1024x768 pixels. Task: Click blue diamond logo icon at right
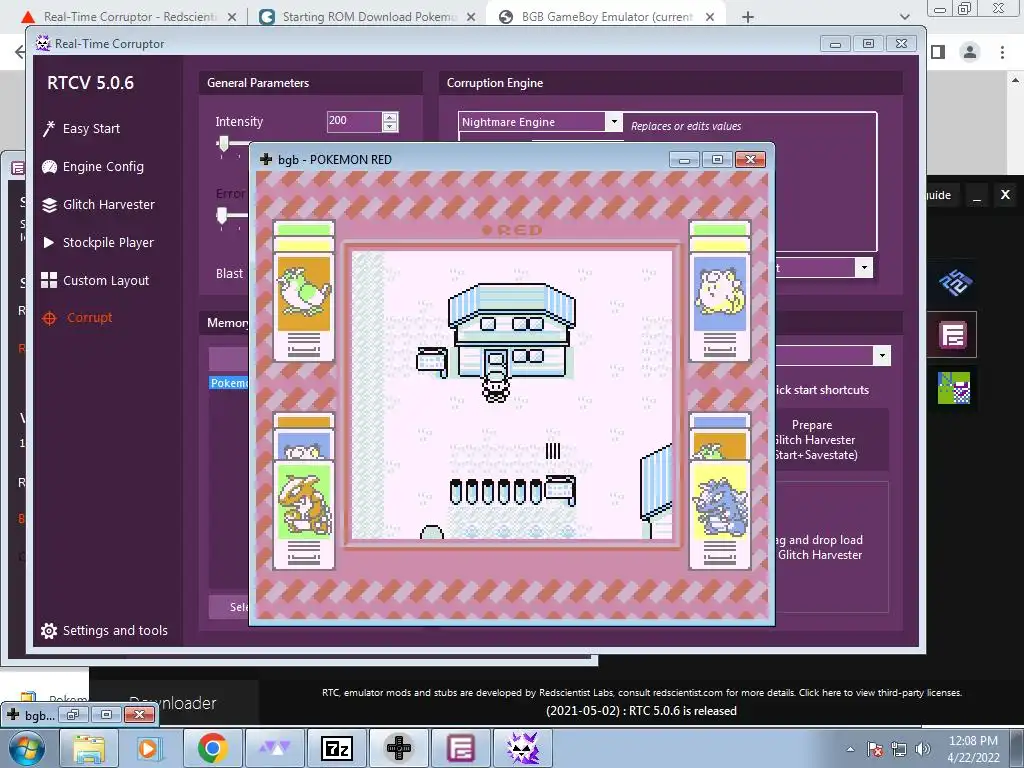955,282
